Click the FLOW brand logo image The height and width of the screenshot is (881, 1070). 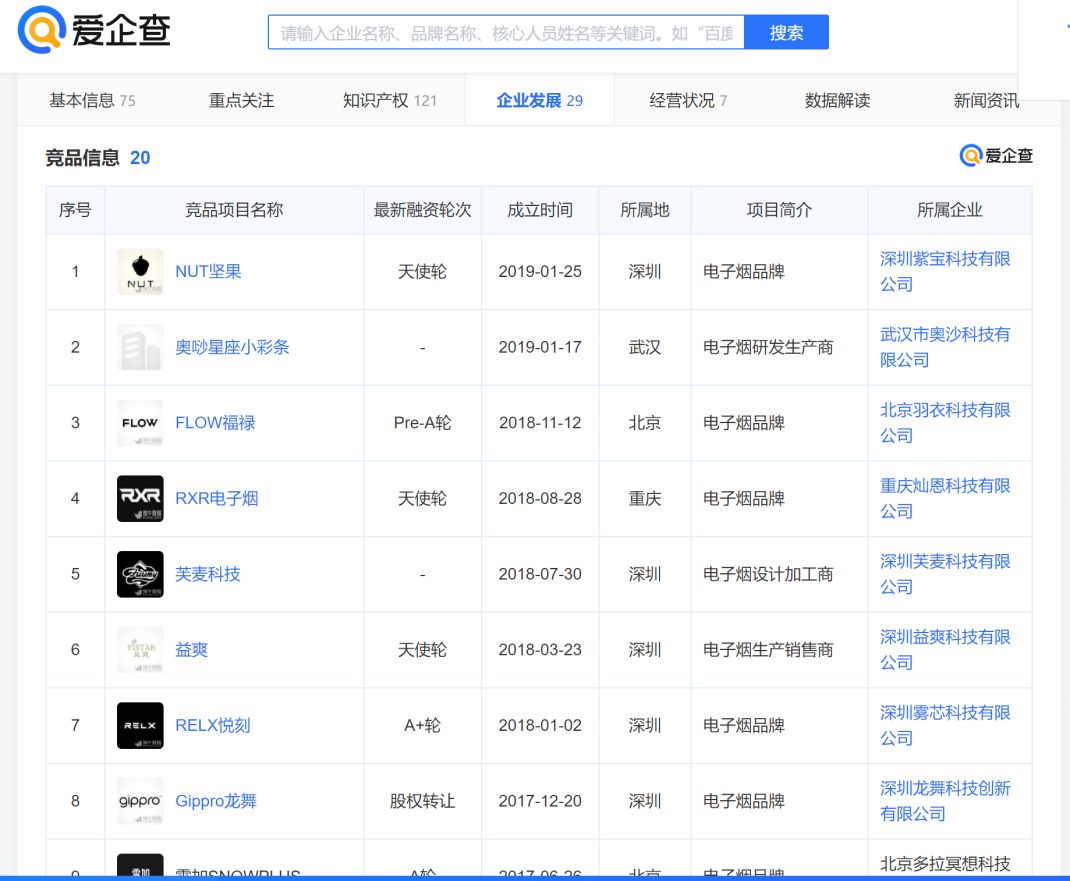[139, 422]
